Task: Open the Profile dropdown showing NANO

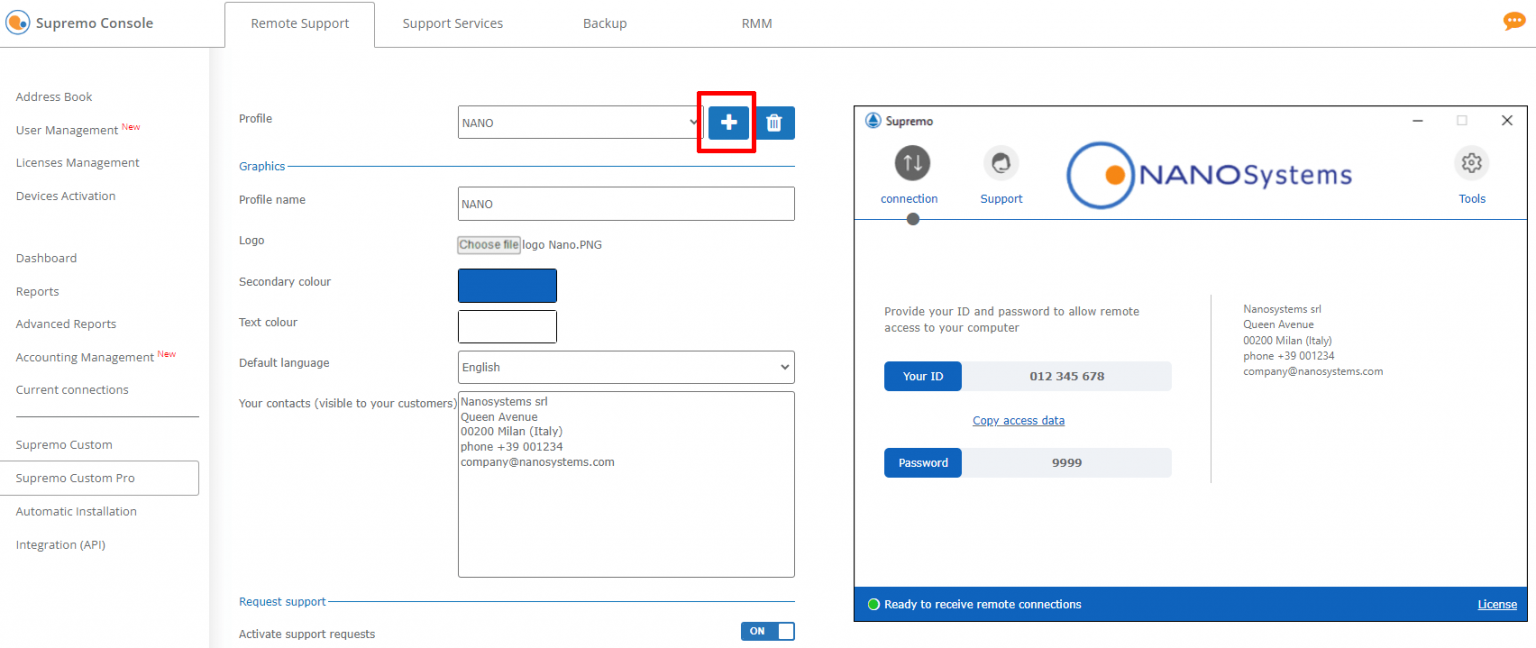Action: click(x=578, y=122)
